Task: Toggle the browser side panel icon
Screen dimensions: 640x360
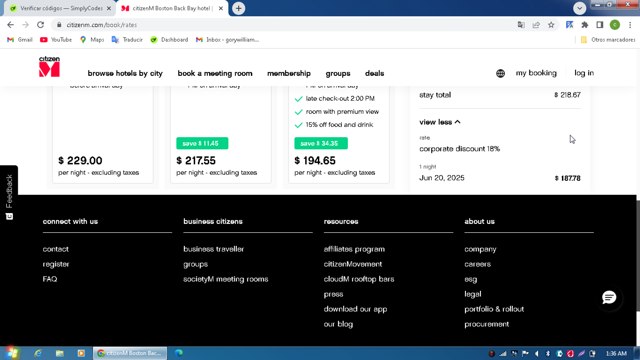Action: tap(600, 25)
